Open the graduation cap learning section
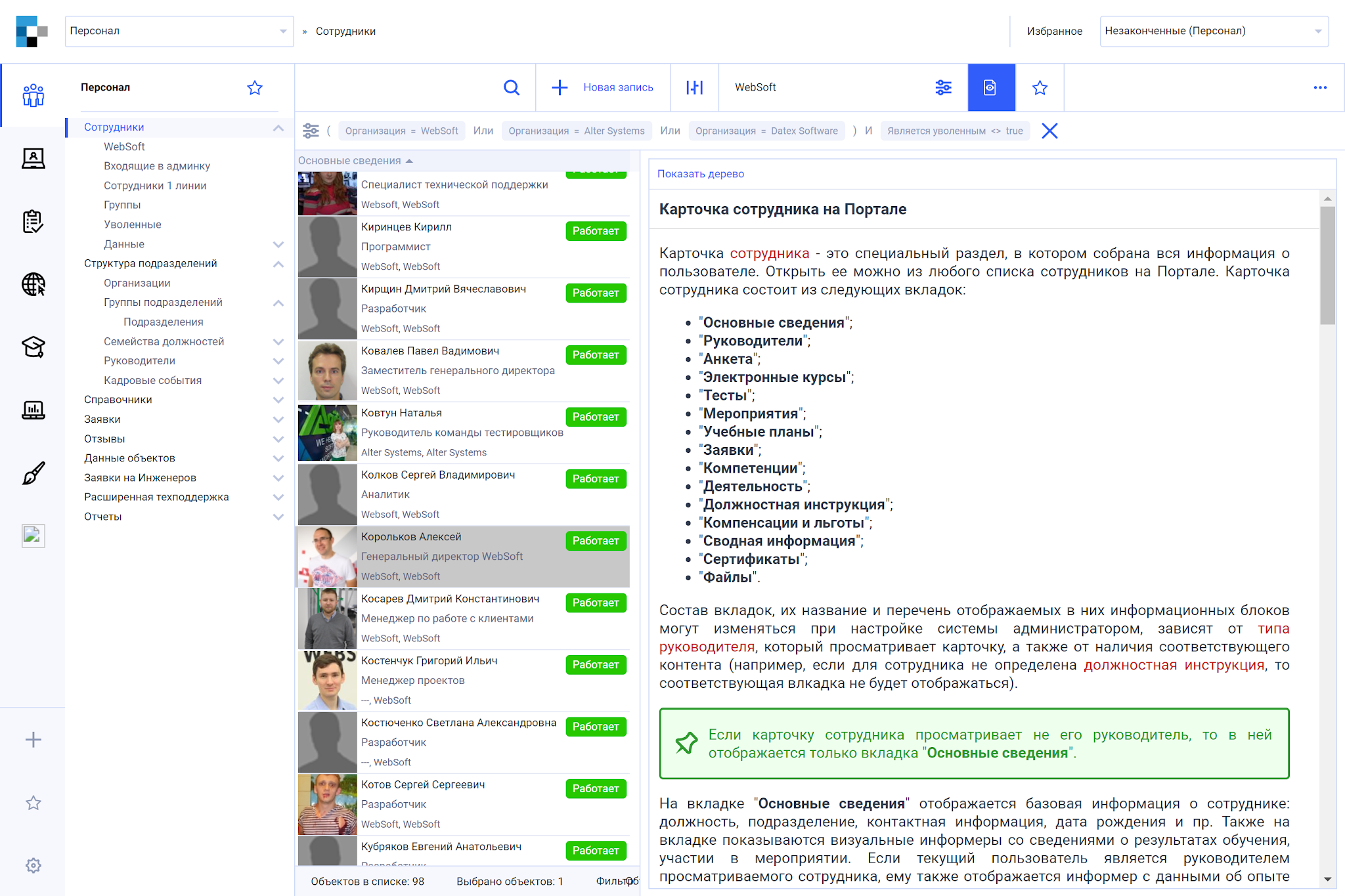 pos(33,347)
